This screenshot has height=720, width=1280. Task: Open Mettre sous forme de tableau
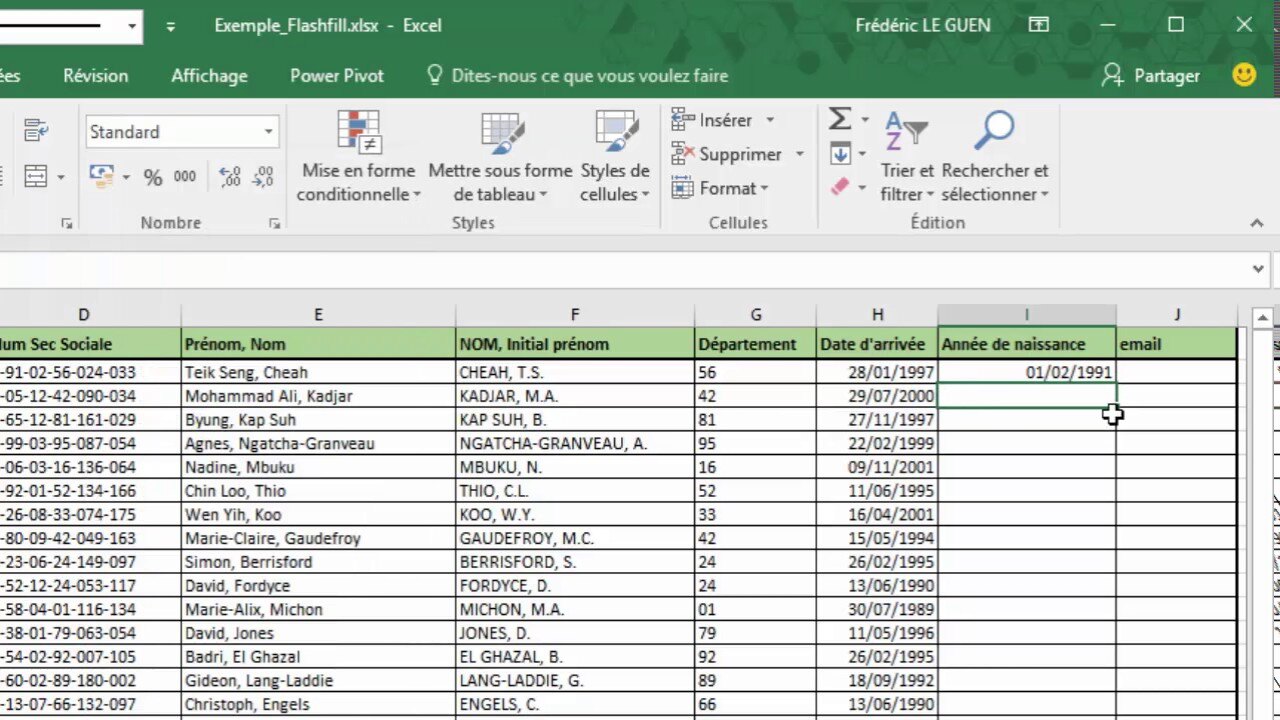point(500,156)
